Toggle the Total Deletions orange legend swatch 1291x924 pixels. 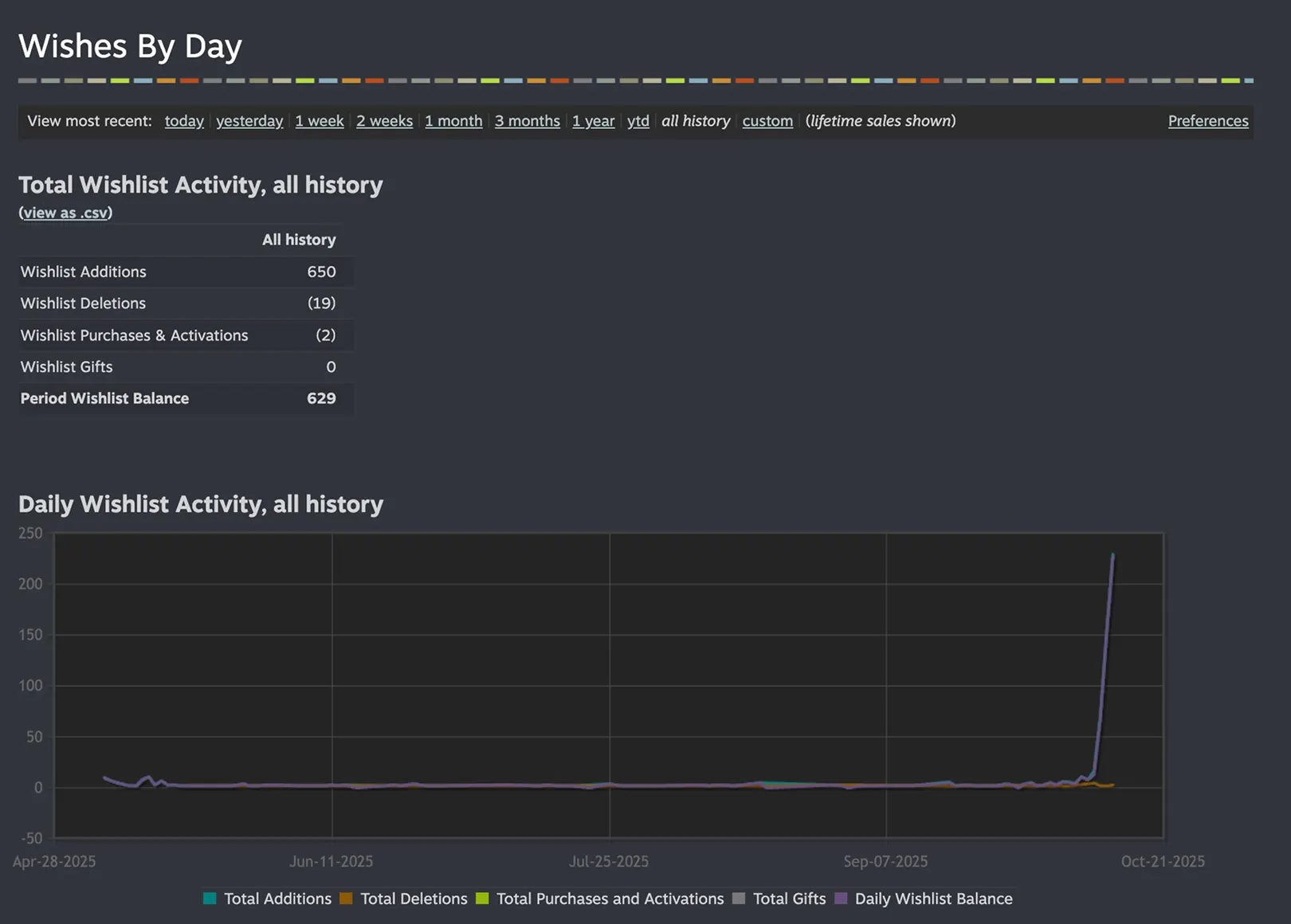[x=346, y=899]
